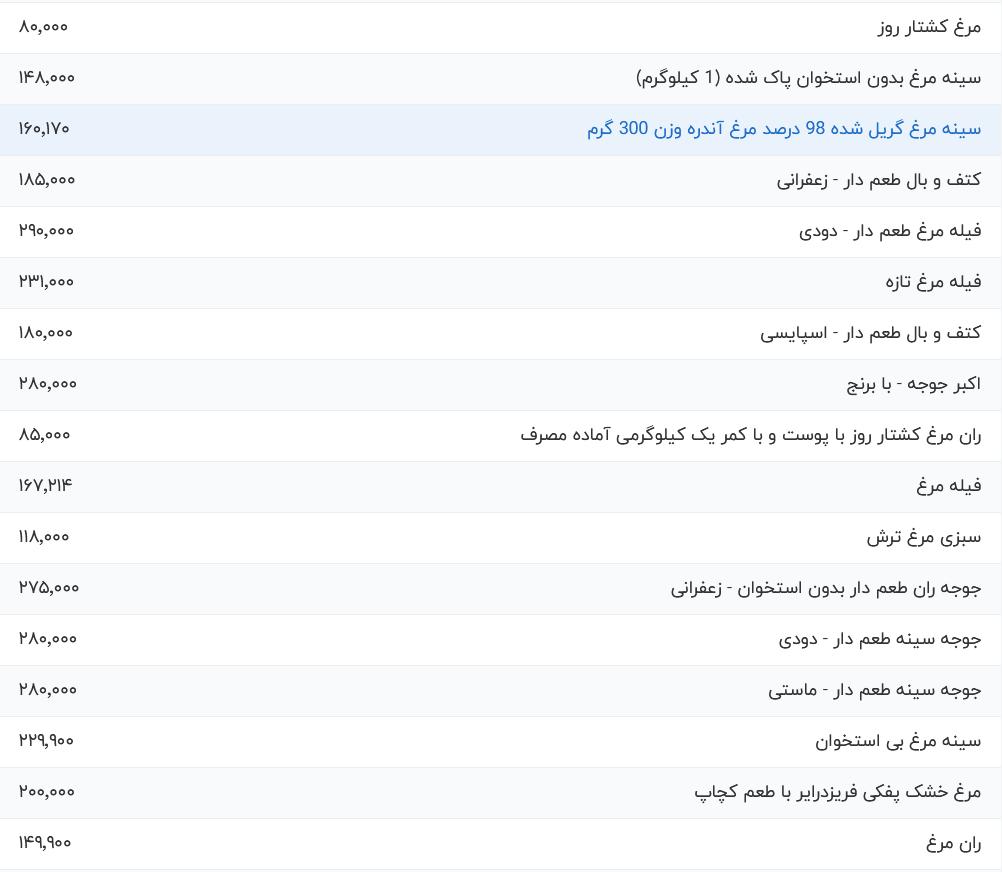Viewport: 1002px width, 872px height.
Task: Open the ران مرغ row priced ۱۴۹,۹۰۰
Action: (501, 844)
